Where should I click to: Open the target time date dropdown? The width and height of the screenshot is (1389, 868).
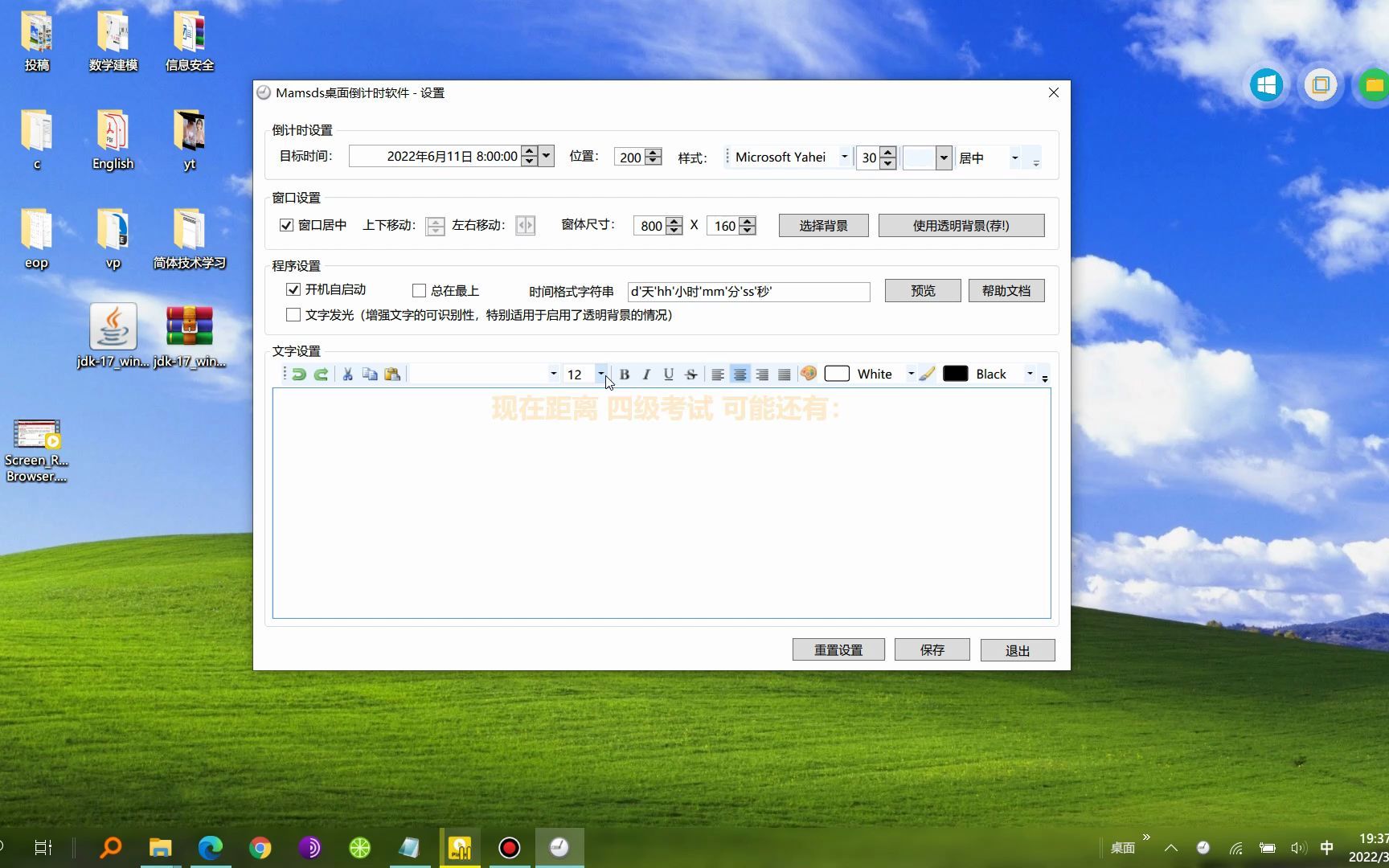click(547, 156)
